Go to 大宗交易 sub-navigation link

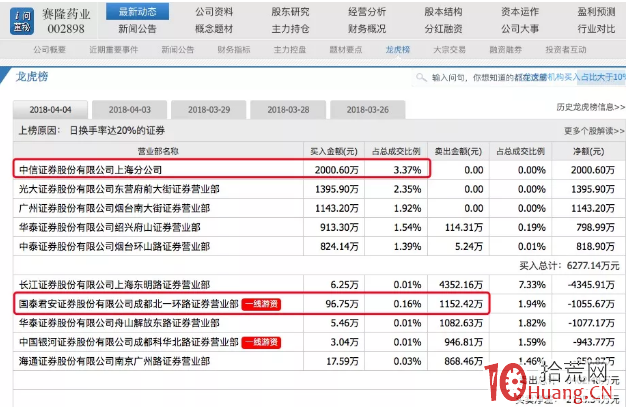click(x=450, y=50)
